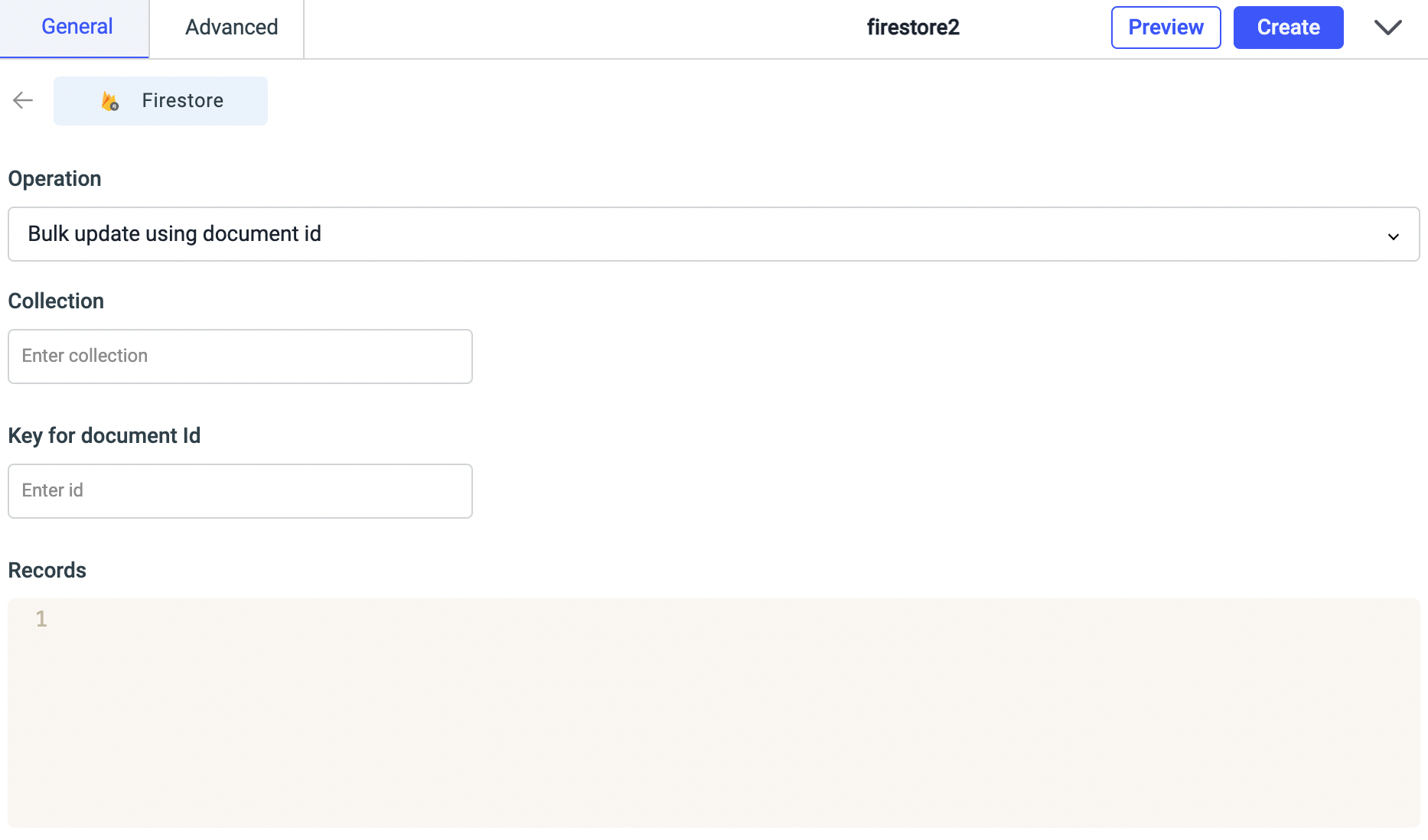Collapse the query panel with top-right chevron
1428x840 pixels.
click(x=1387, y=28)
